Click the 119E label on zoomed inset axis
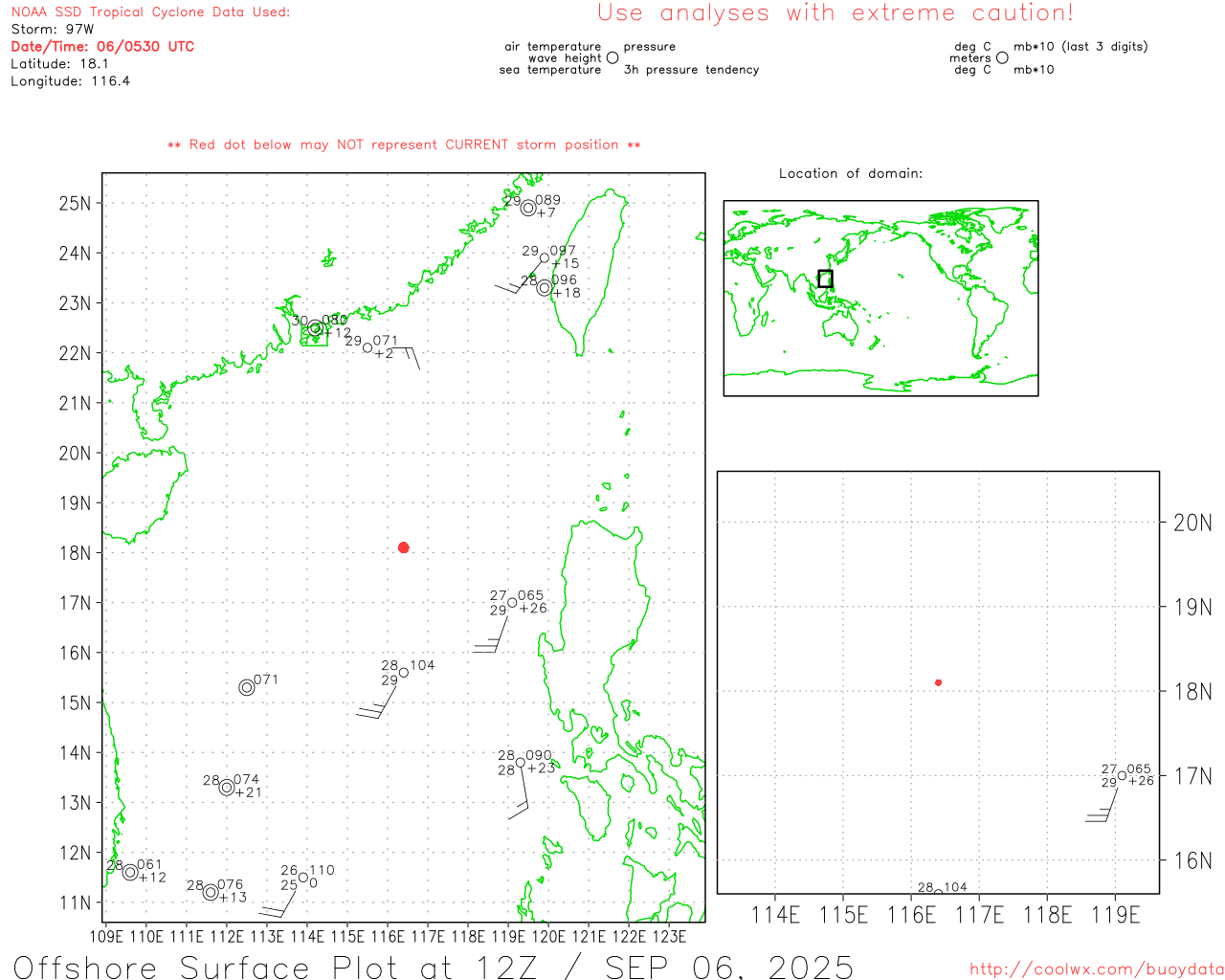 pyautogui.click(x=1116, y=915)
